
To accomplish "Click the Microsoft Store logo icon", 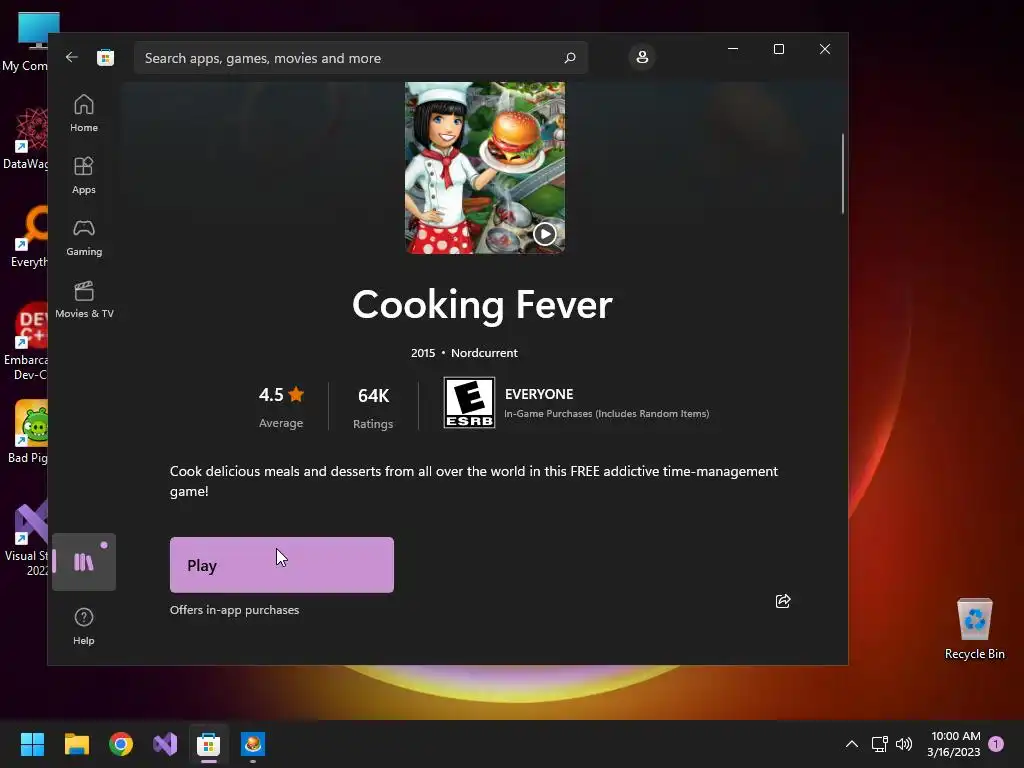I will pos(106,57).
